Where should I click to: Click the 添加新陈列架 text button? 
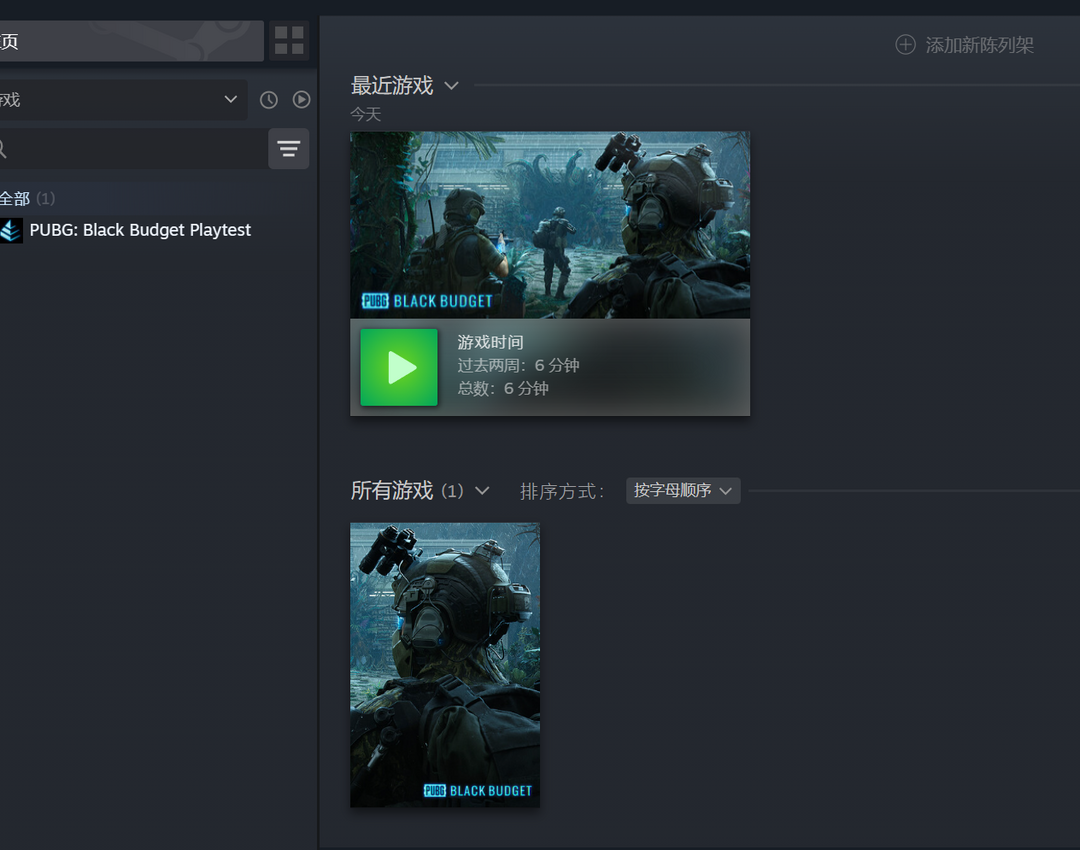click(x=979, y=45)
